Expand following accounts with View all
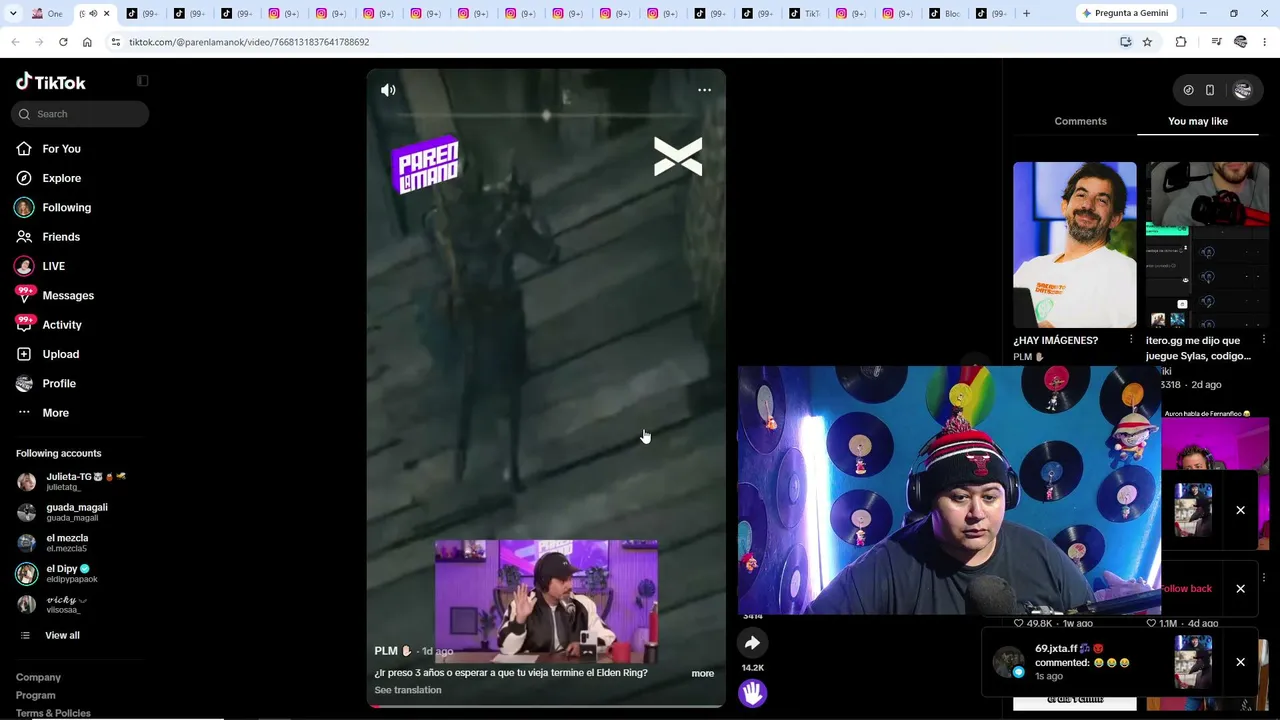Viewport: 1280px width, 720px height. tap(61, 636)
